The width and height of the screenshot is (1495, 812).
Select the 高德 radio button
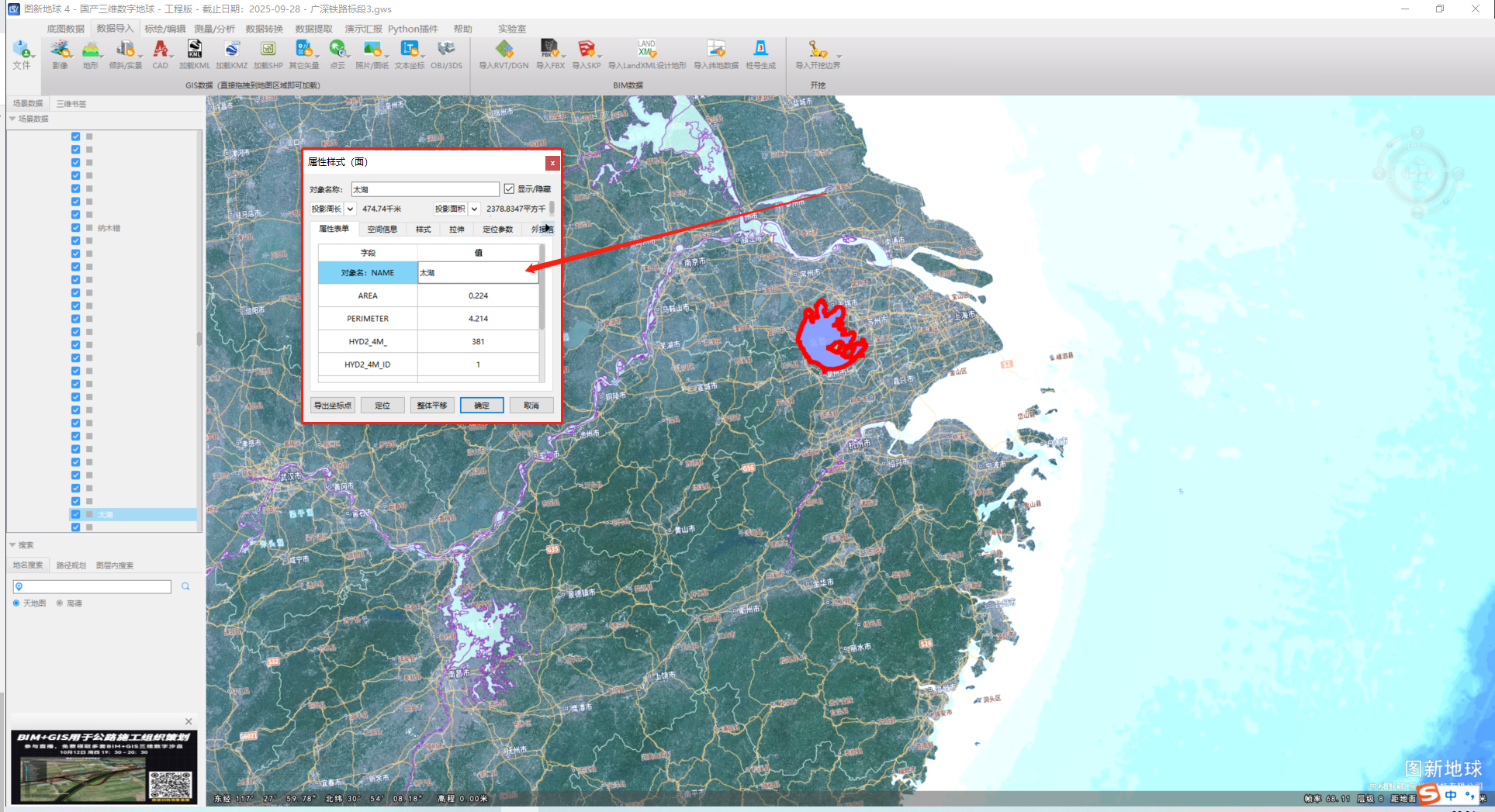[x=60, y=603]
